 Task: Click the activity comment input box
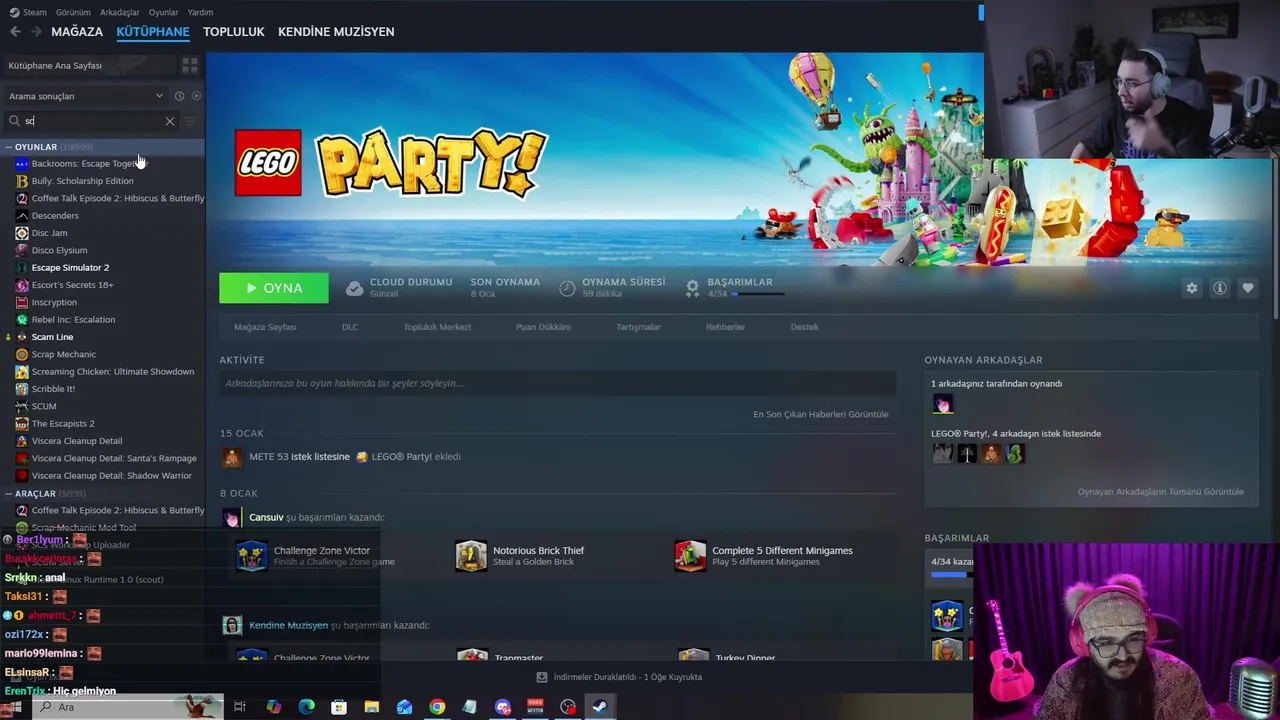coord(557,383)
